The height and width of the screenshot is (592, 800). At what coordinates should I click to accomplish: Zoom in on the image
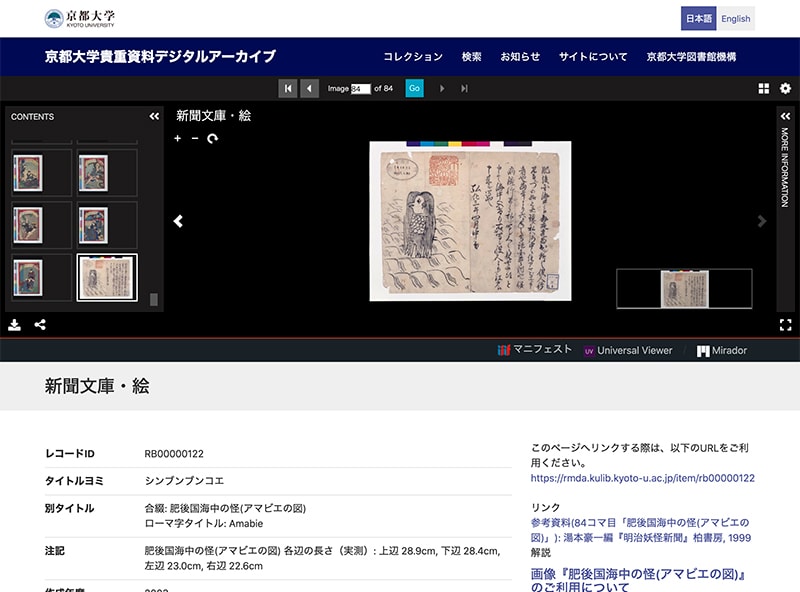coord(178,138)
